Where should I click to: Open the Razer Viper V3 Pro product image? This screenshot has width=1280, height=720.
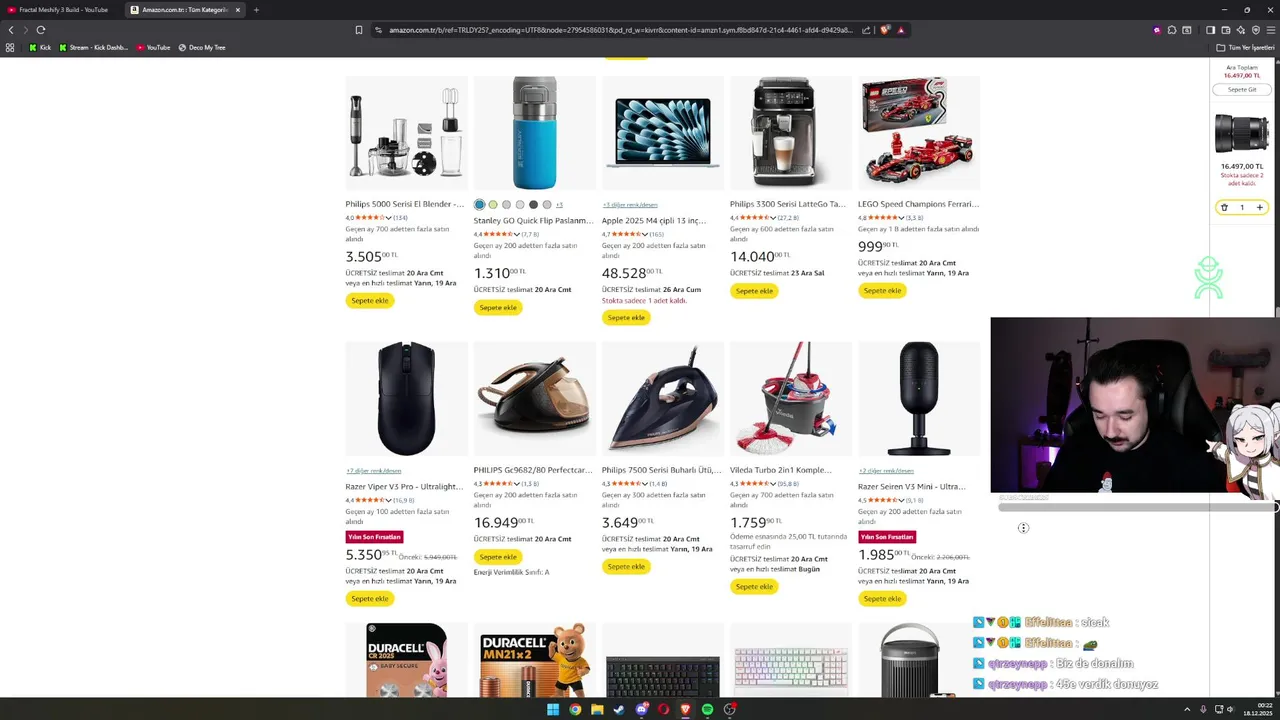pos(406,399)
